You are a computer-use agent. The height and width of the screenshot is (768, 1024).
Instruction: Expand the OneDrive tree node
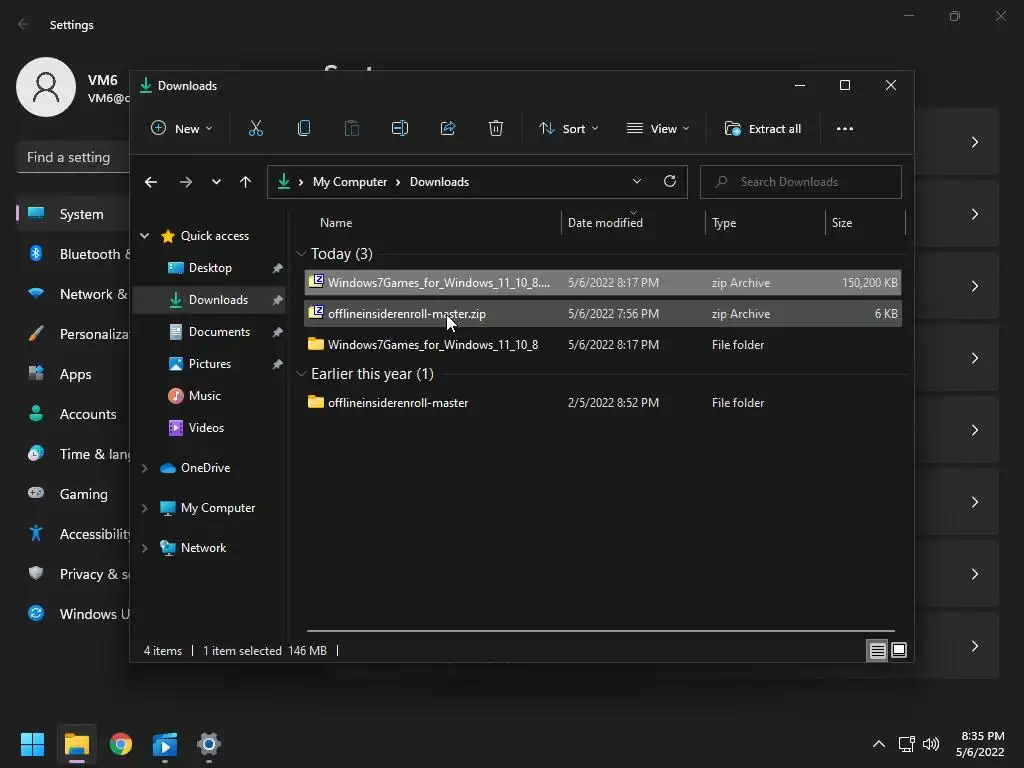pos(145,468)
